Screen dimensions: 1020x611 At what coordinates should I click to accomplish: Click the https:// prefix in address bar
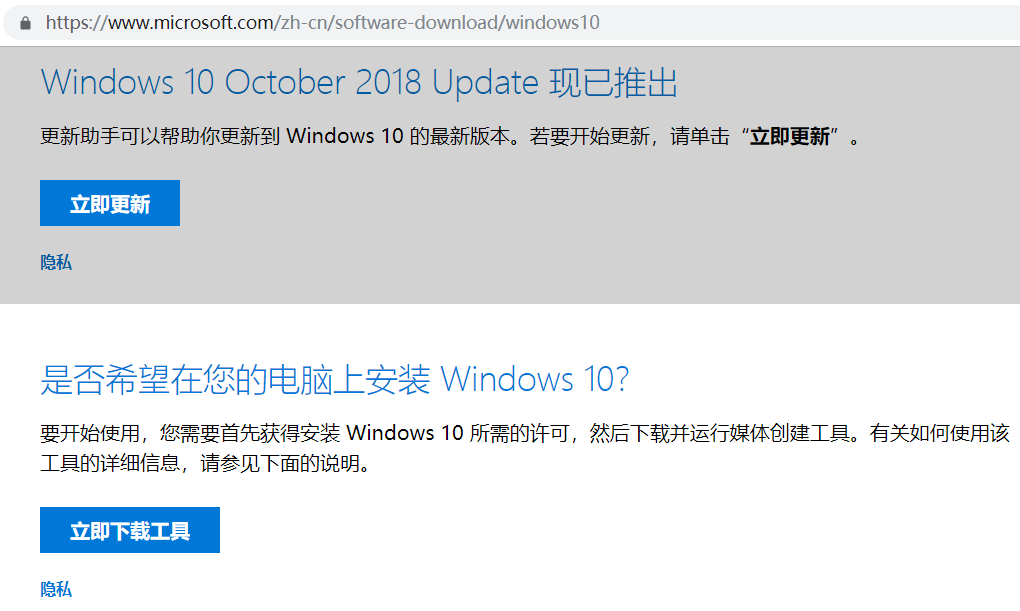coord(76,23)
